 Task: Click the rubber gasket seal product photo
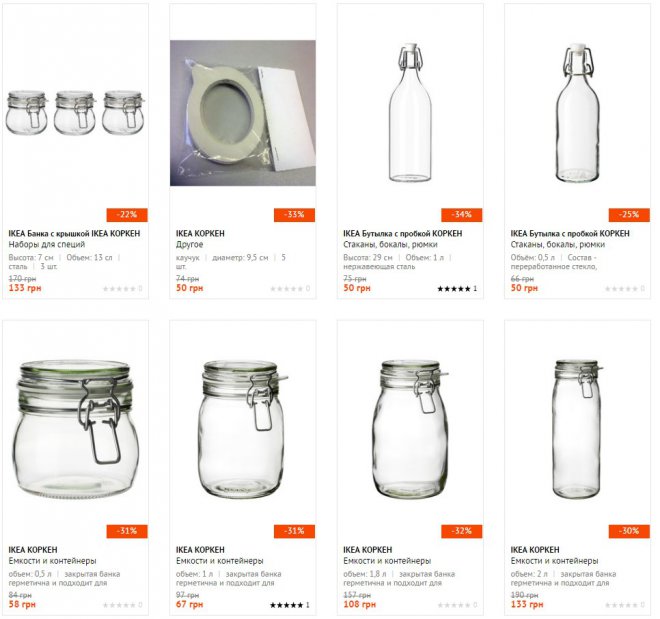[242, 112]
